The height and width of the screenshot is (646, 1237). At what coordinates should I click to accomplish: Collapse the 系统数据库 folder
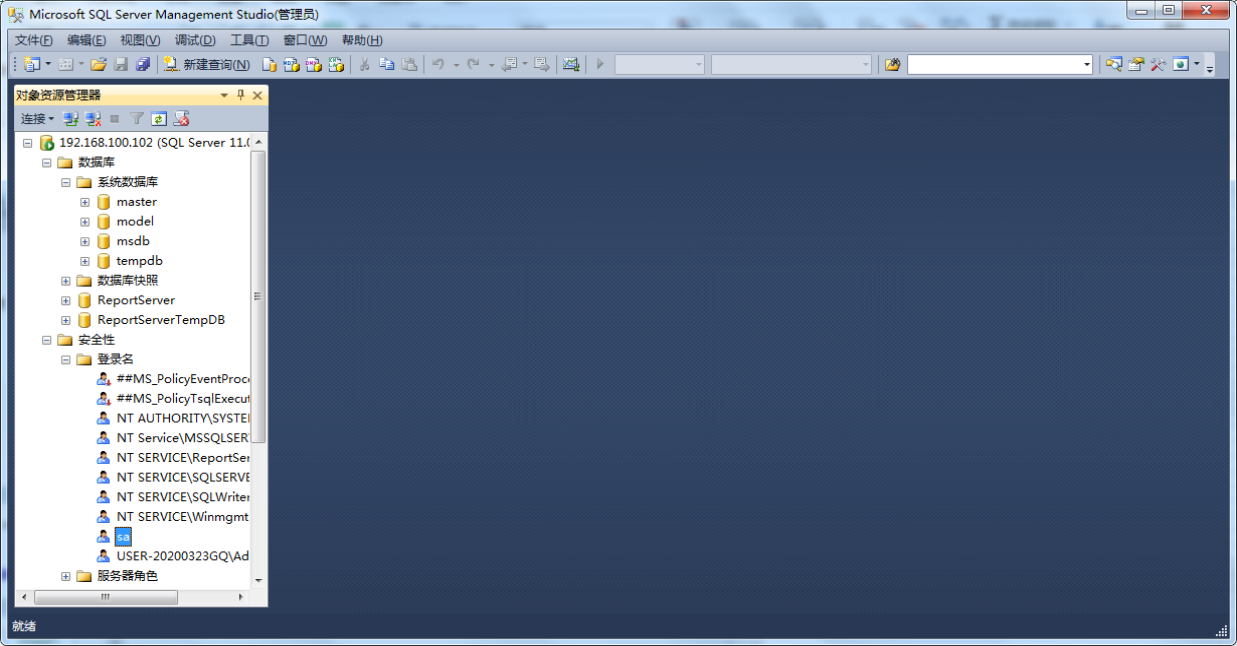coord(65,181)
